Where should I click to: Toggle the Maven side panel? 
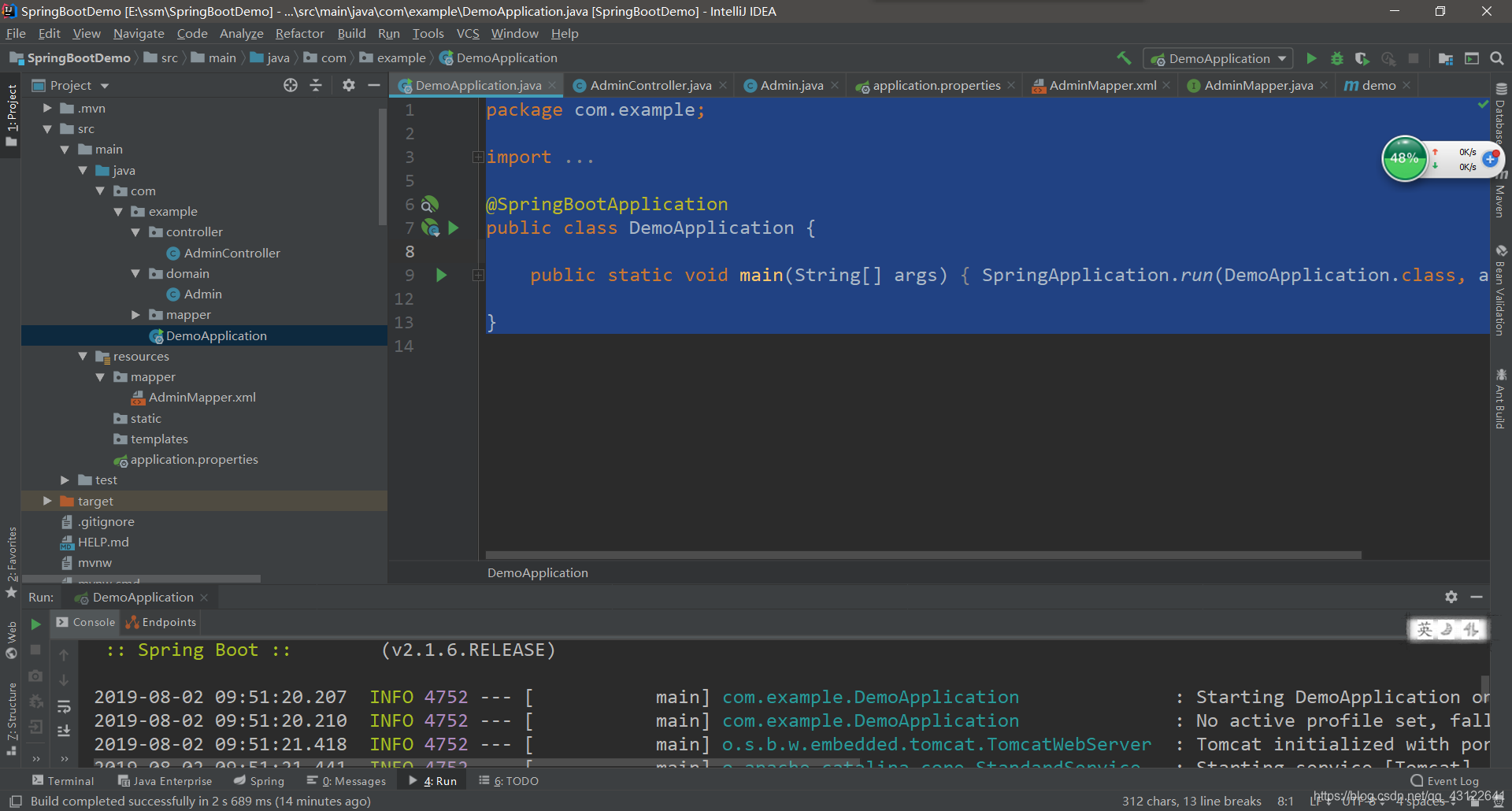coord(1501,194)
